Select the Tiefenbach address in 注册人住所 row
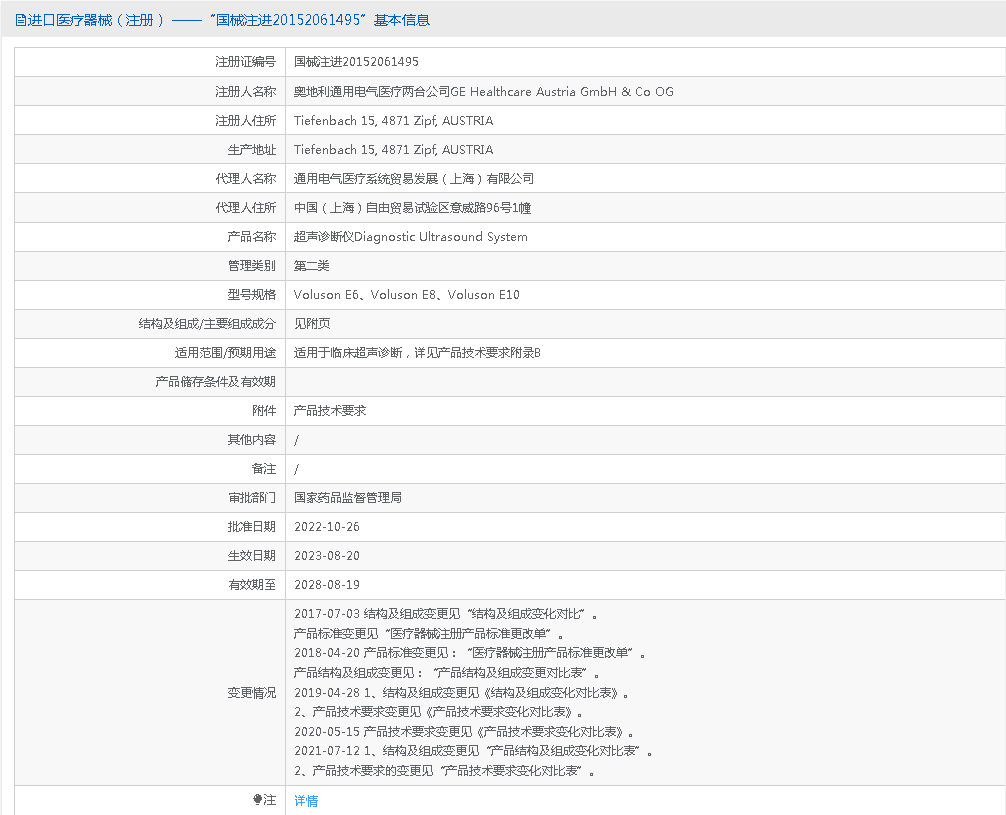The image size is (1006, 815). click(393, 121)
